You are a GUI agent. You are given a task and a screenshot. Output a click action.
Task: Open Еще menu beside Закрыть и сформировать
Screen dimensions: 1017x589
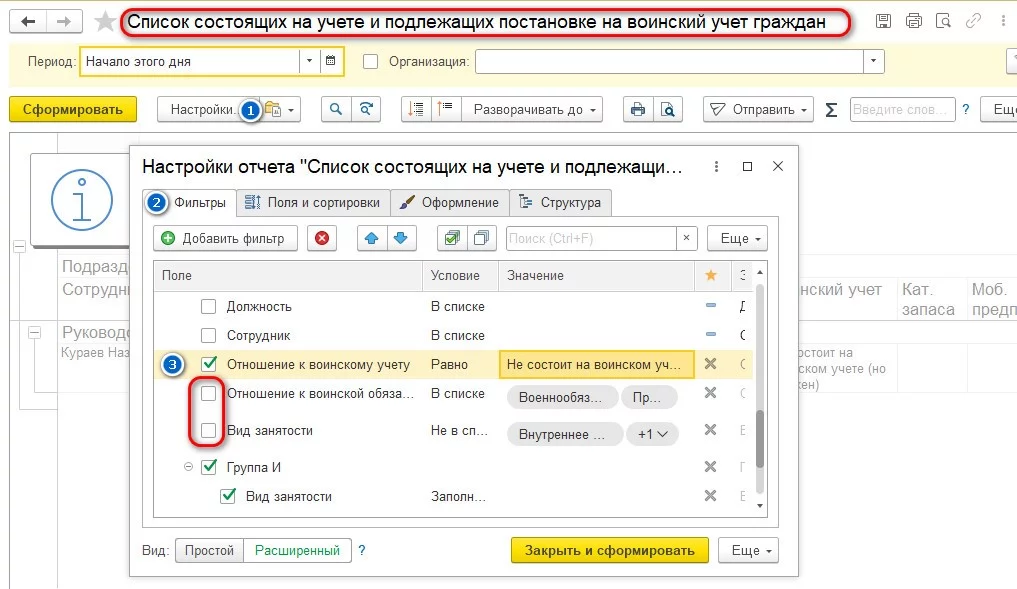pos(748,550)
